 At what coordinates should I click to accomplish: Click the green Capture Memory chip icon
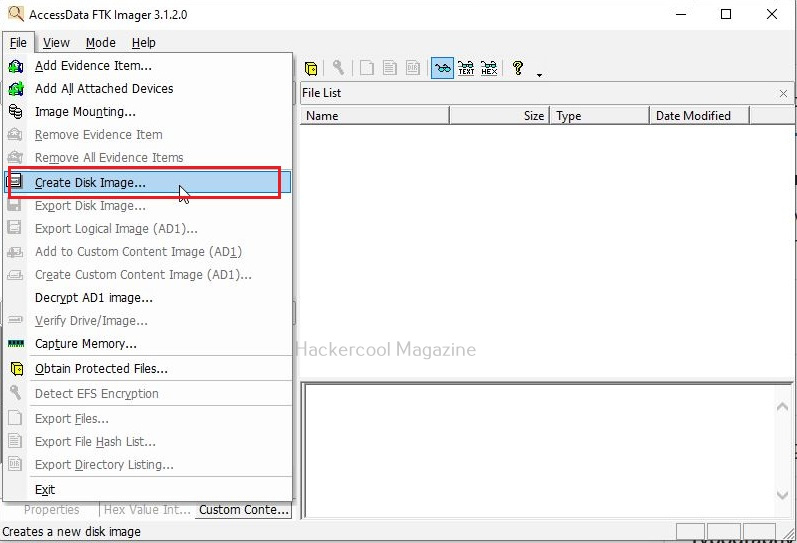16,344
